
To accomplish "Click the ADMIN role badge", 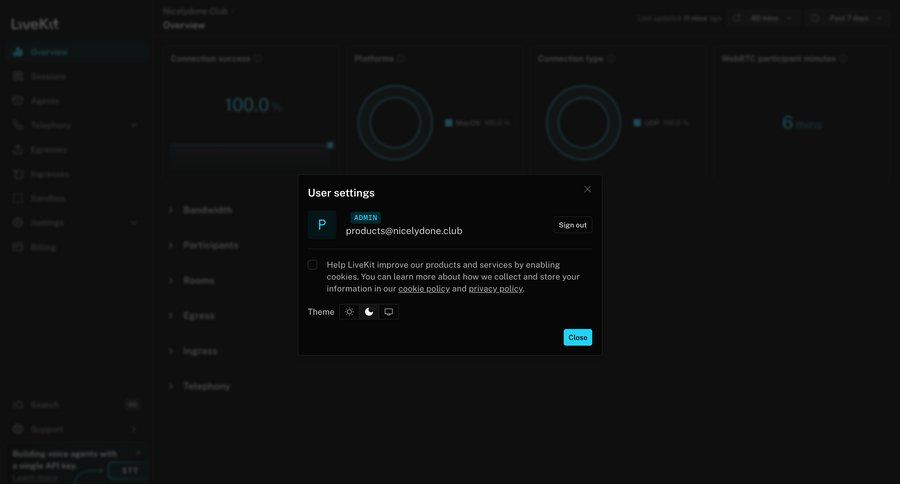I will click(366, 218).
